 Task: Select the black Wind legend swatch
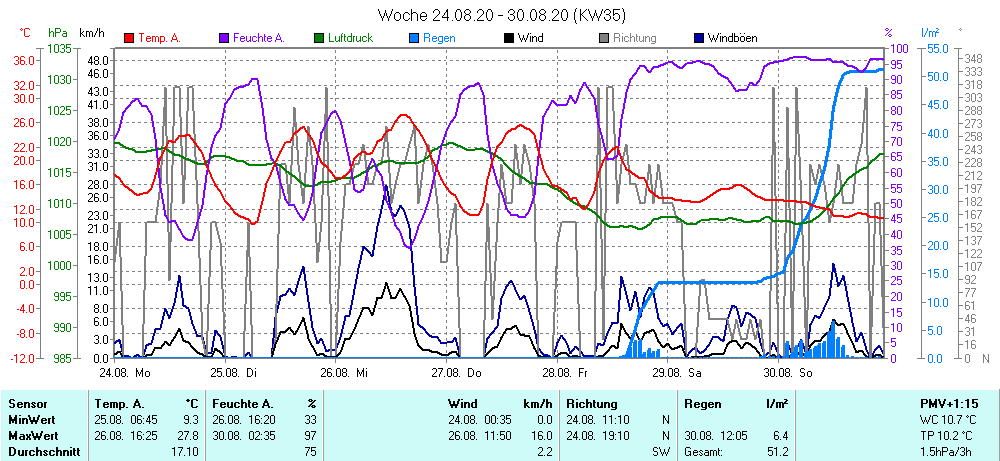(509, 38)
